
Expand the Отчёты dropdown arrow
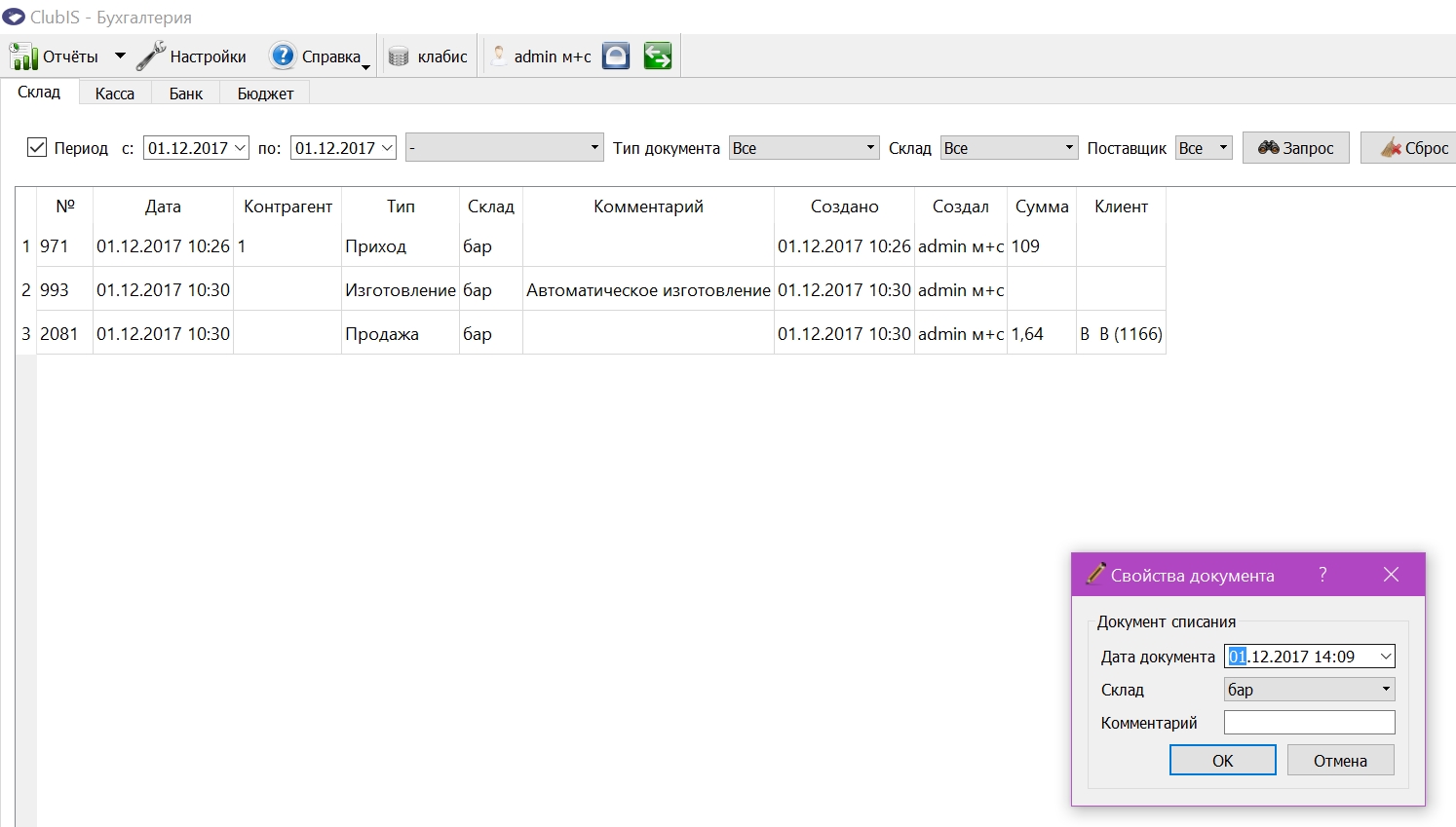120,56
